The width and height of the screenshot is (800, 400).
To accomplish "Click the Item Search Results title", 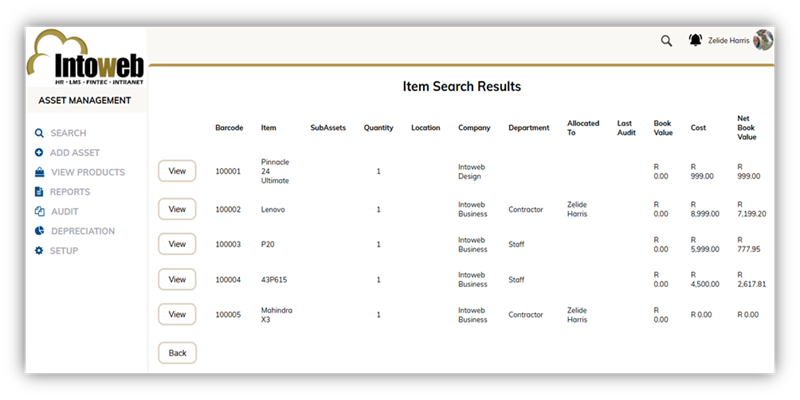I will pos(462,86).
